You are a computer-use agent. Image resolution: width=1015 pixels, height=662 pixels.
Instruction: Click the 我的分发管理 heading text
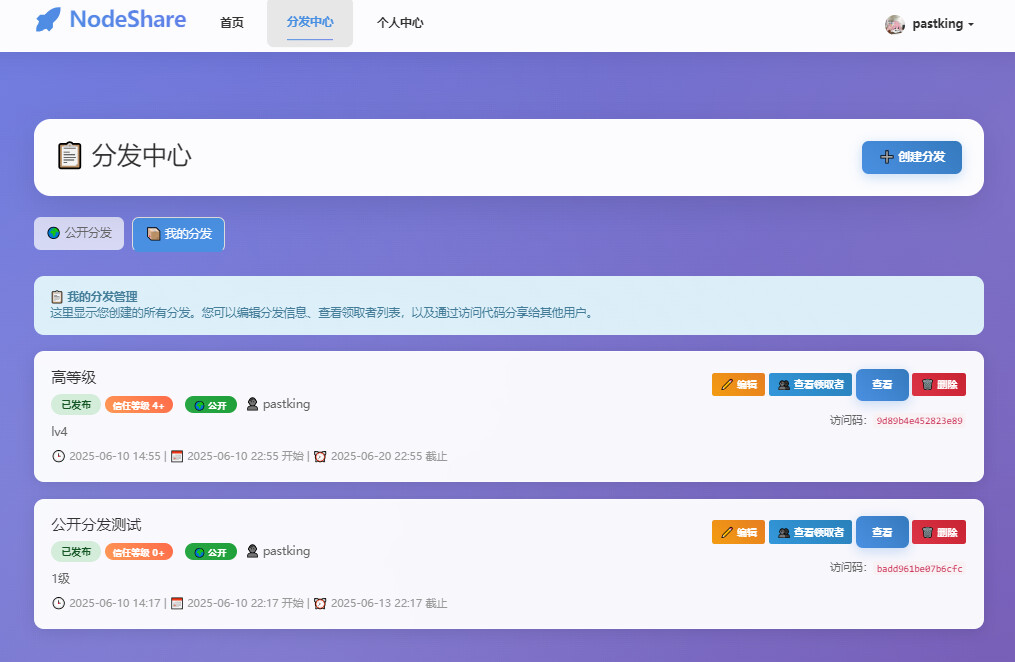click(102, 297)
